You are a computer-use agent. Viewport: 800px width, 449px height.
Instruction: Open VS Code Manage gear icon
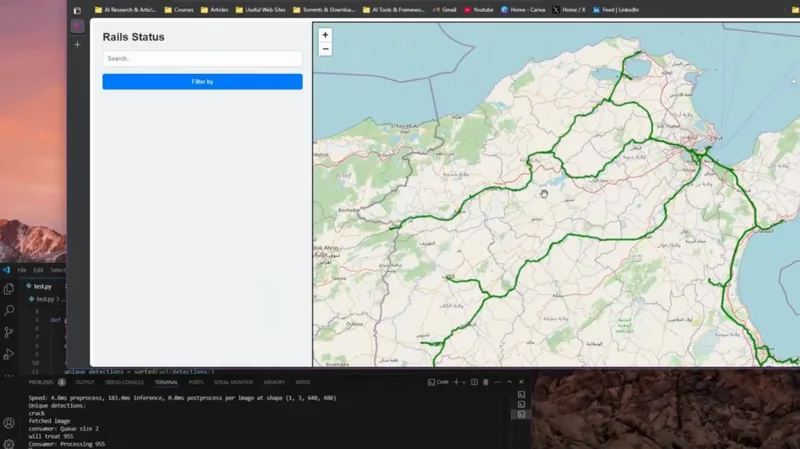9,444
